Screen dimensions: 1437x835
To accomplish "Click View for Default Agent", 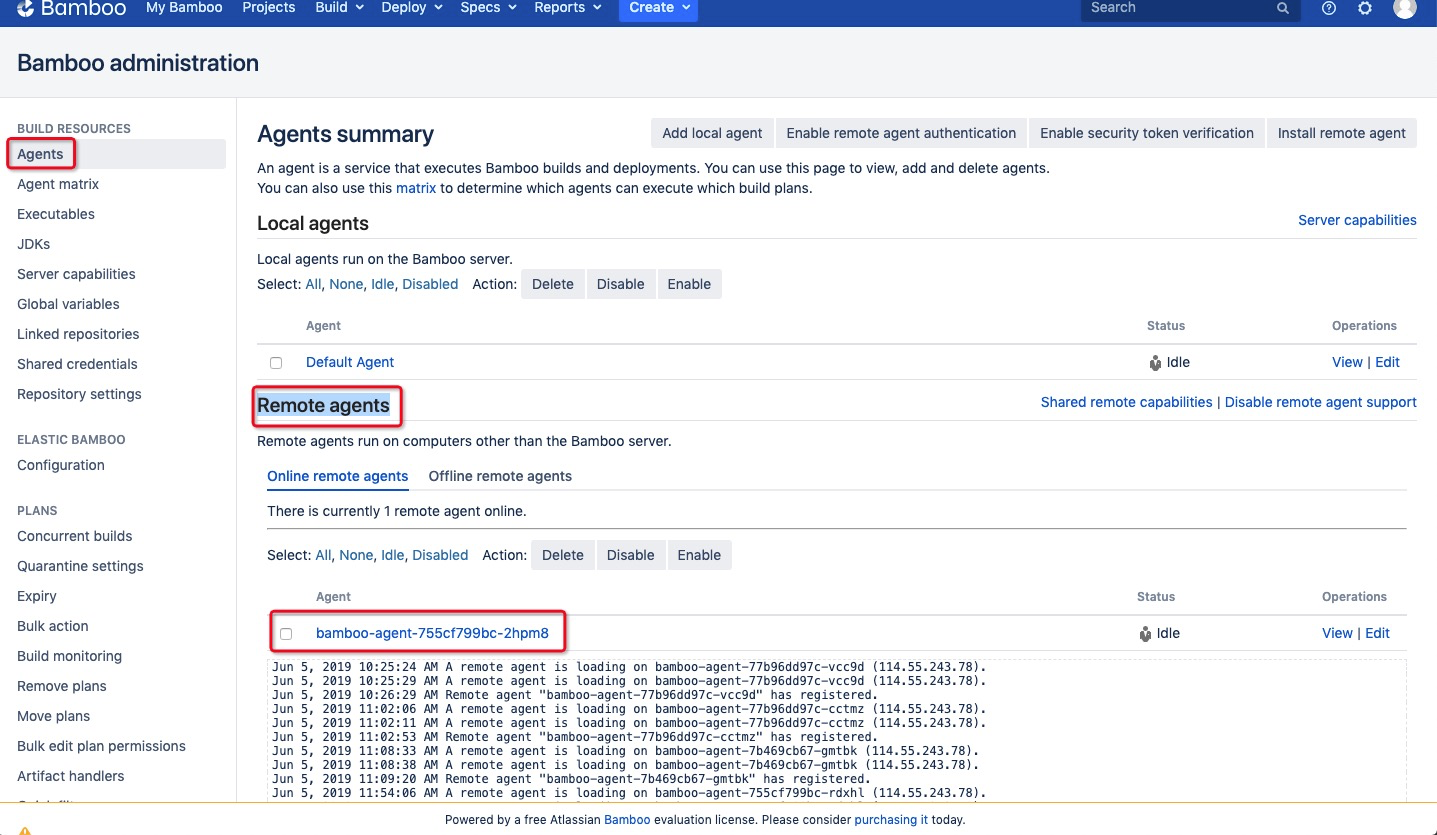I will pyautogui.click(x=1347, y=362).
